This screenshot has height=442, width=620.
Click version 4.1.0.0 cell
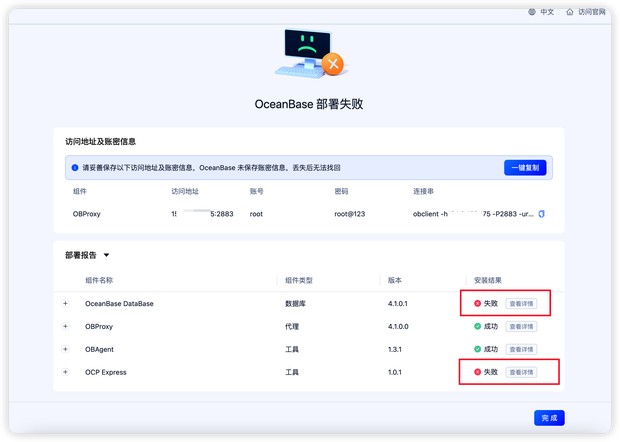398,327
